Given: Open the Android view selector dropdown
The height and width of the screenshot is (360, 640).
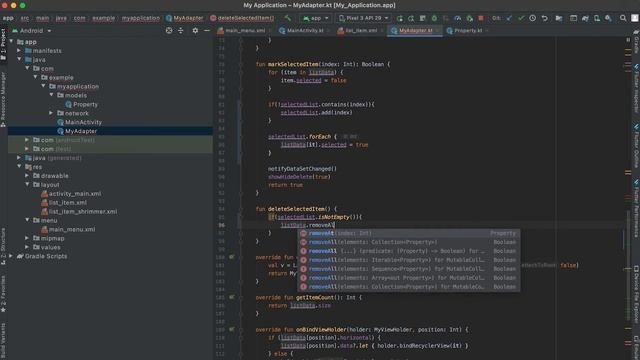Looking at the screenshot, I should (x=32, y=31).
